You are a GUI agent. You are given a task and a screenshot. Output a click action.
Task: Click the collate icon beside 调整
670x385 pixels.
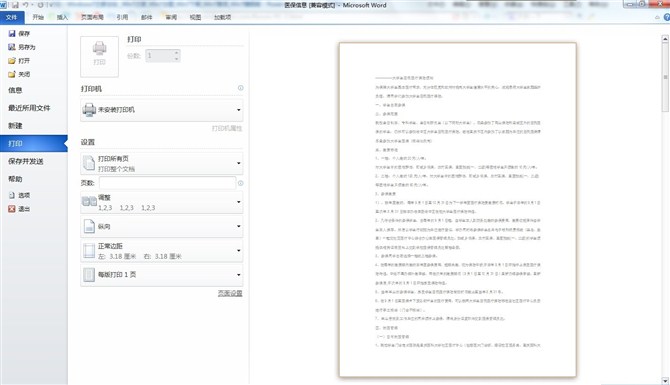click(89, 202)
